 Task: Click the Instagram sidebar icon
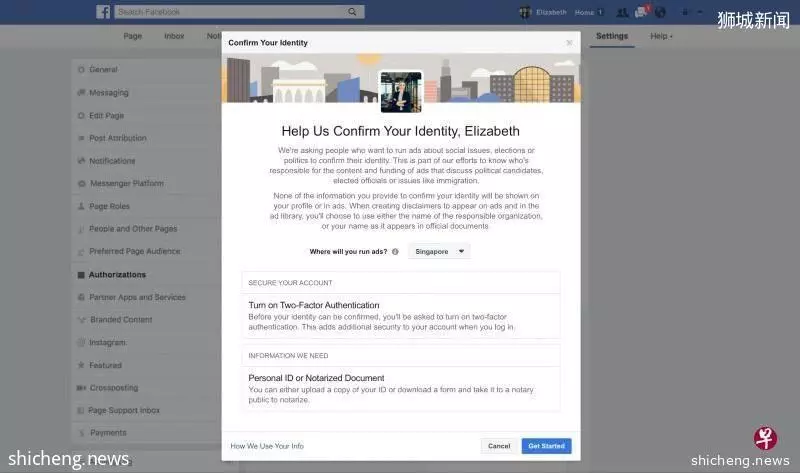[81, 342]
